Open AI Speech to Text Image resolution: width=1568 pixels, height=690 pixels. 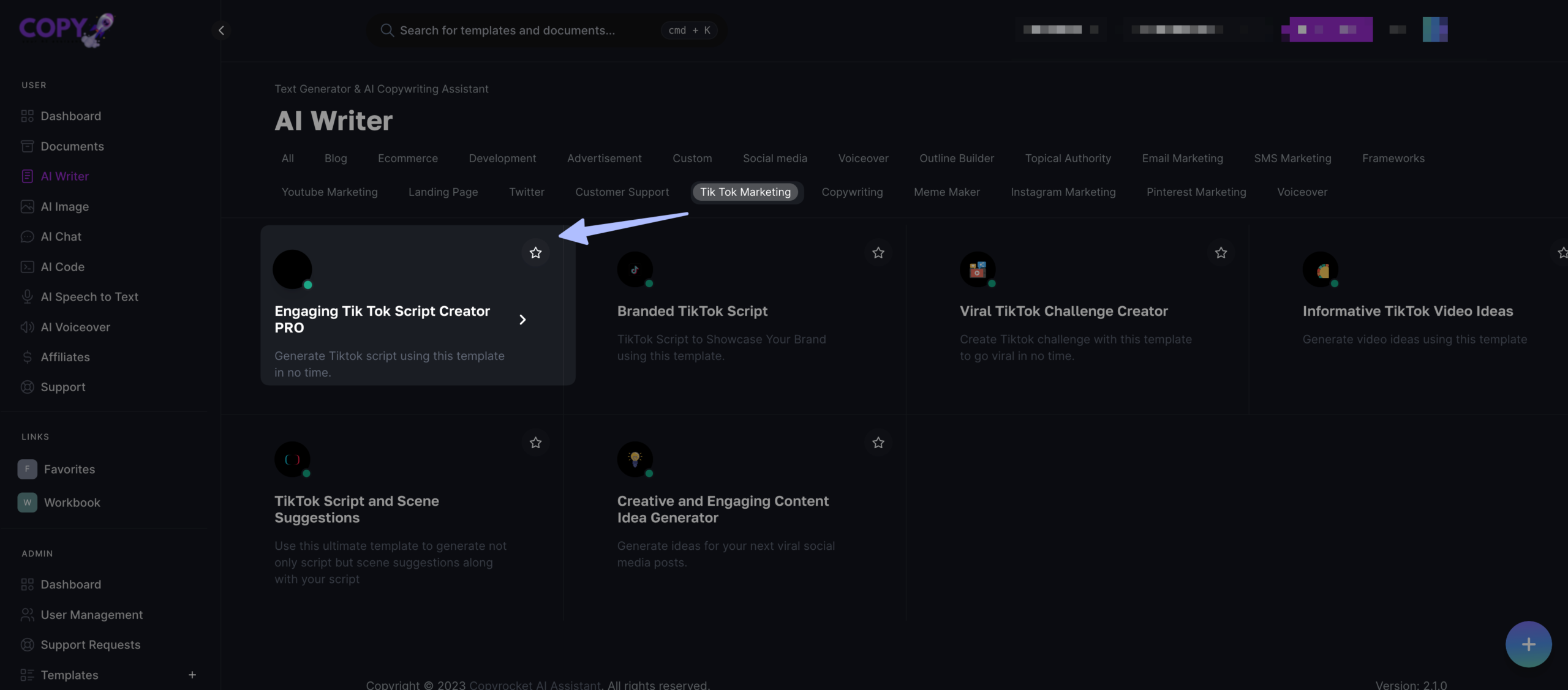[89, 297]
